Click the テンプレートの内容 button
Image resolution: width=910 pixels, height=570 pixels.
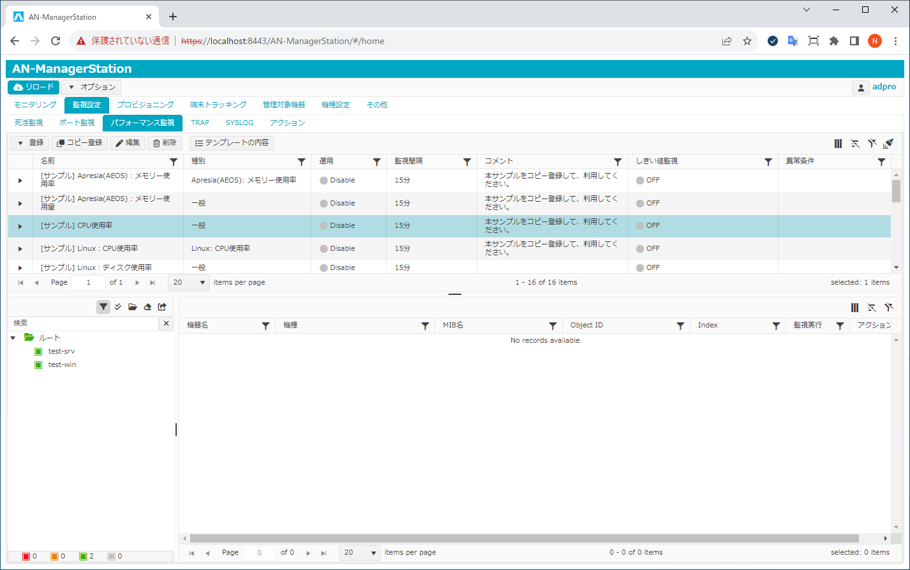(x=232, y=143)
